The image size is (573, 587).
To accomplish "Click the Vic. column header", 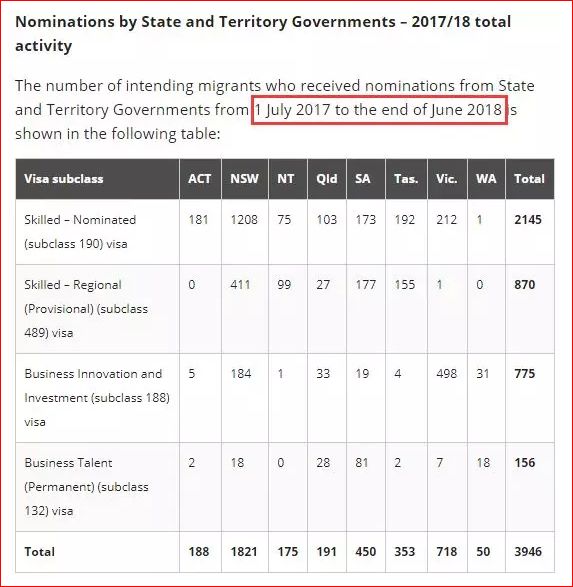I will pos(447,179).
